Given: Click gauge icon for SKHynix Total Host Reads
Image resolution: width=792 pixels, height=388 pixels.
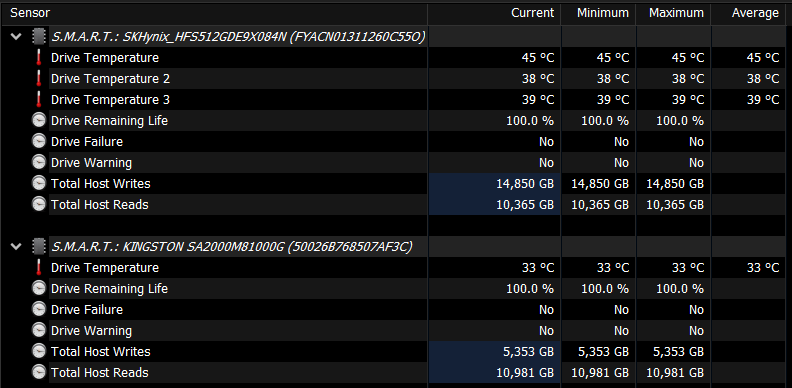Looking at the screenshot, I should (38, 205).
